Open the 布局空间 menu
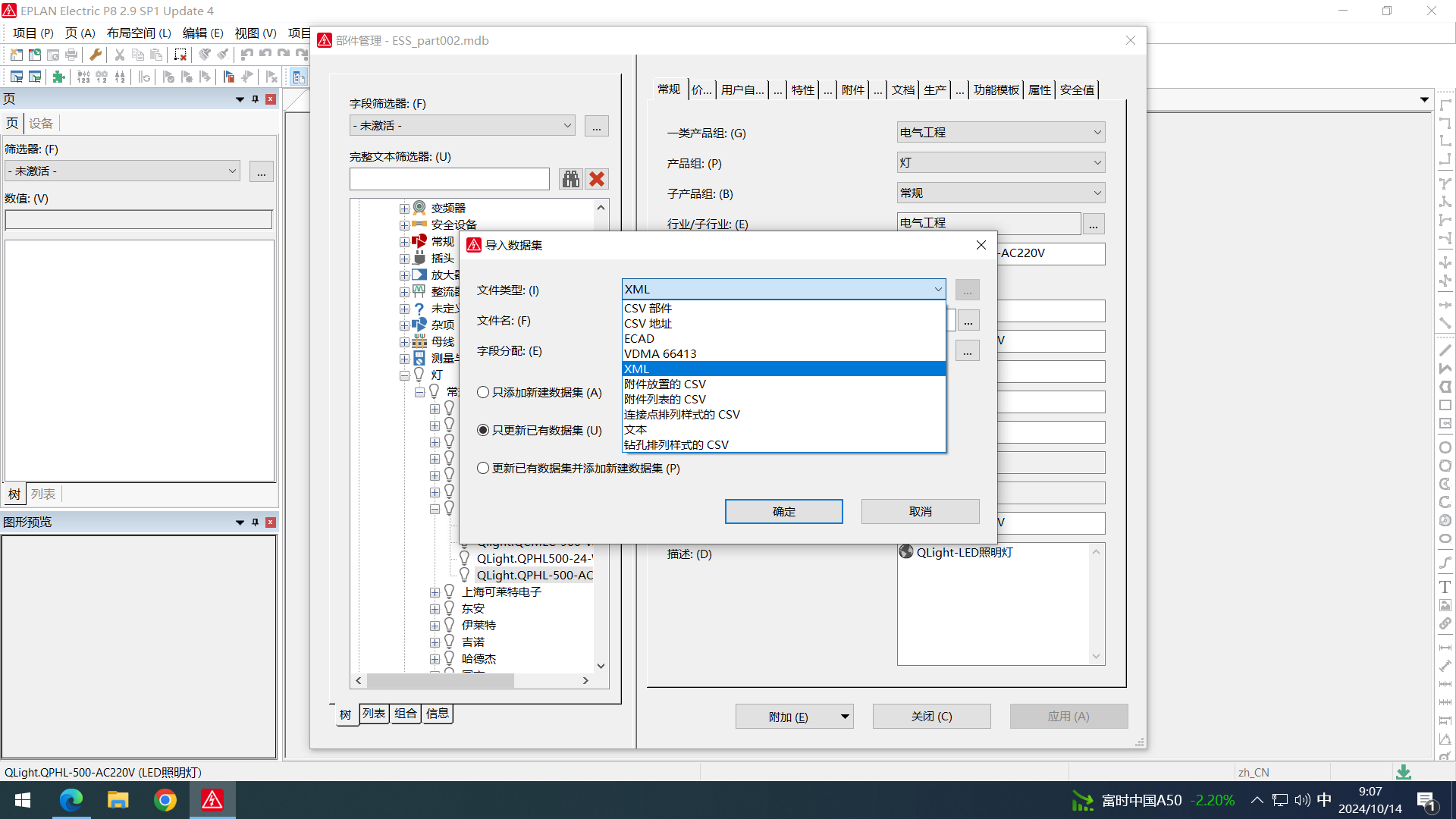1456x819 pixels. (139, 33)
